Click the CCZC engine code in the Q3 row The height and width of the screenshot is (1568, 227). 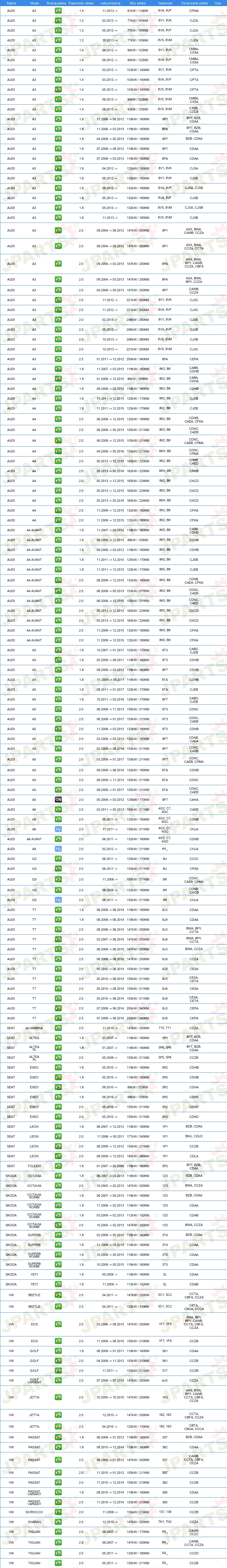point(194,859)
